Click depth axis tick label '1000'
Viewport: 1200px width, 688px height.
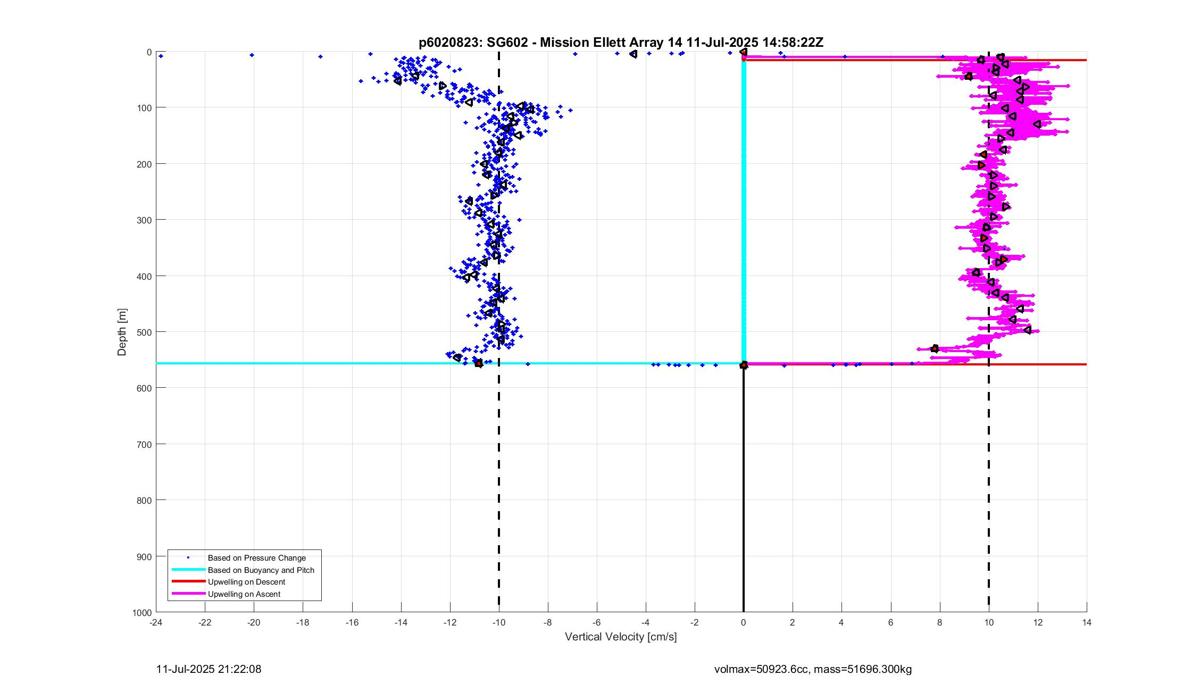142,612
